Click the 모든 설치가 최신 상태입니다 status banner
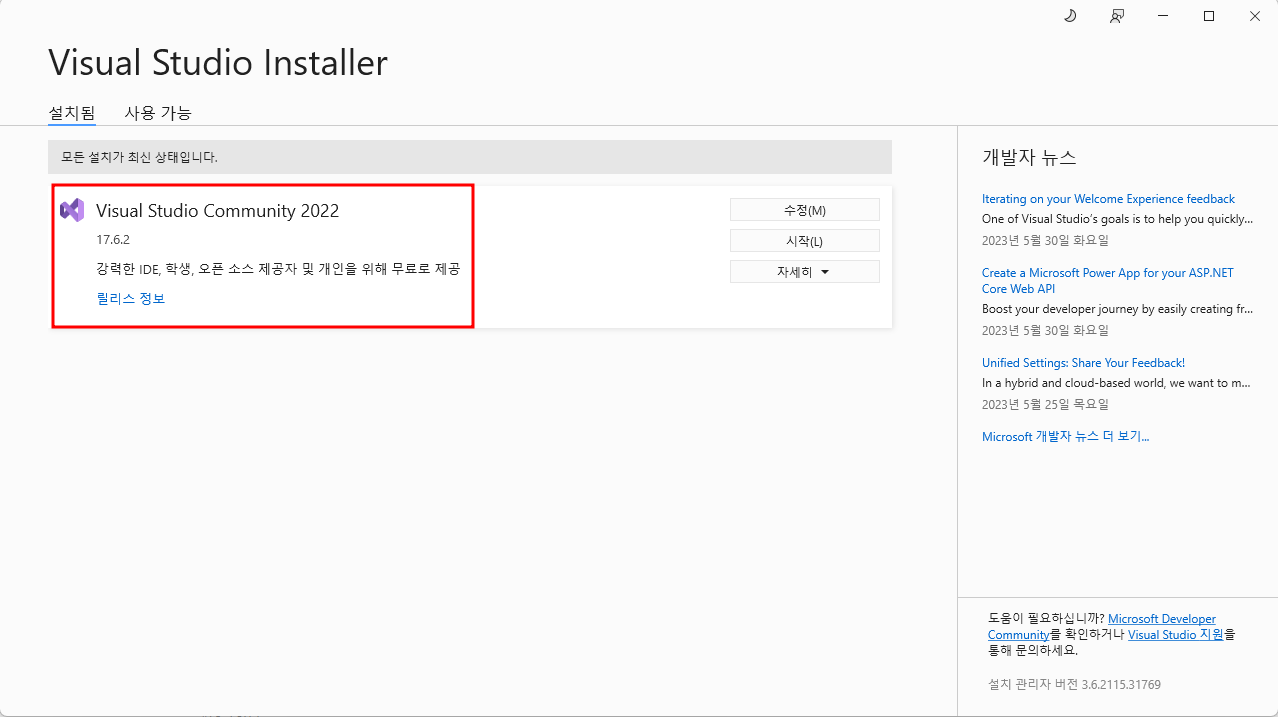The width and height of the screenshot is (1278, 717). (x=470, y=157)
